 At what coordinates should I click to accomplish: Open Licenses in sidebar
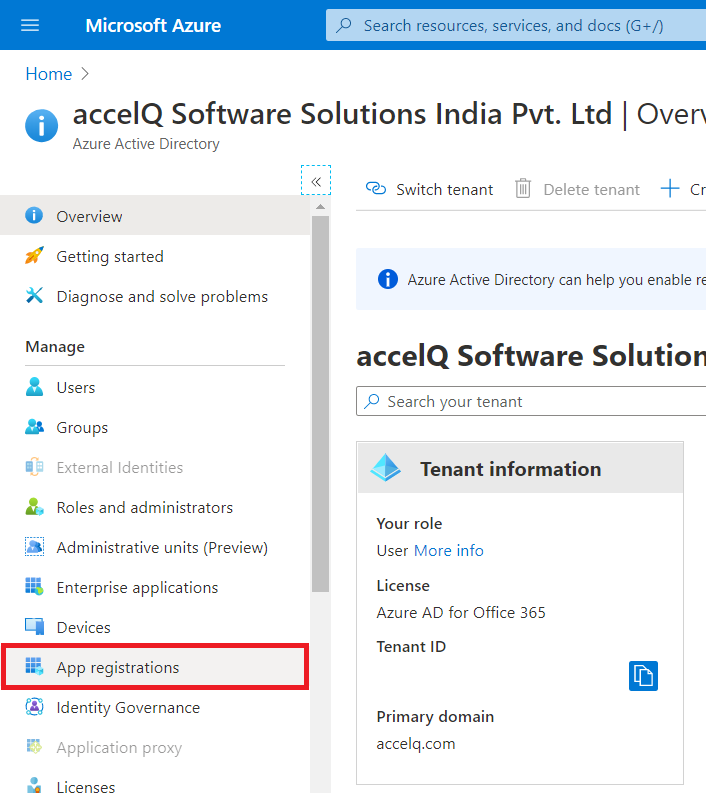coord(155,786)
